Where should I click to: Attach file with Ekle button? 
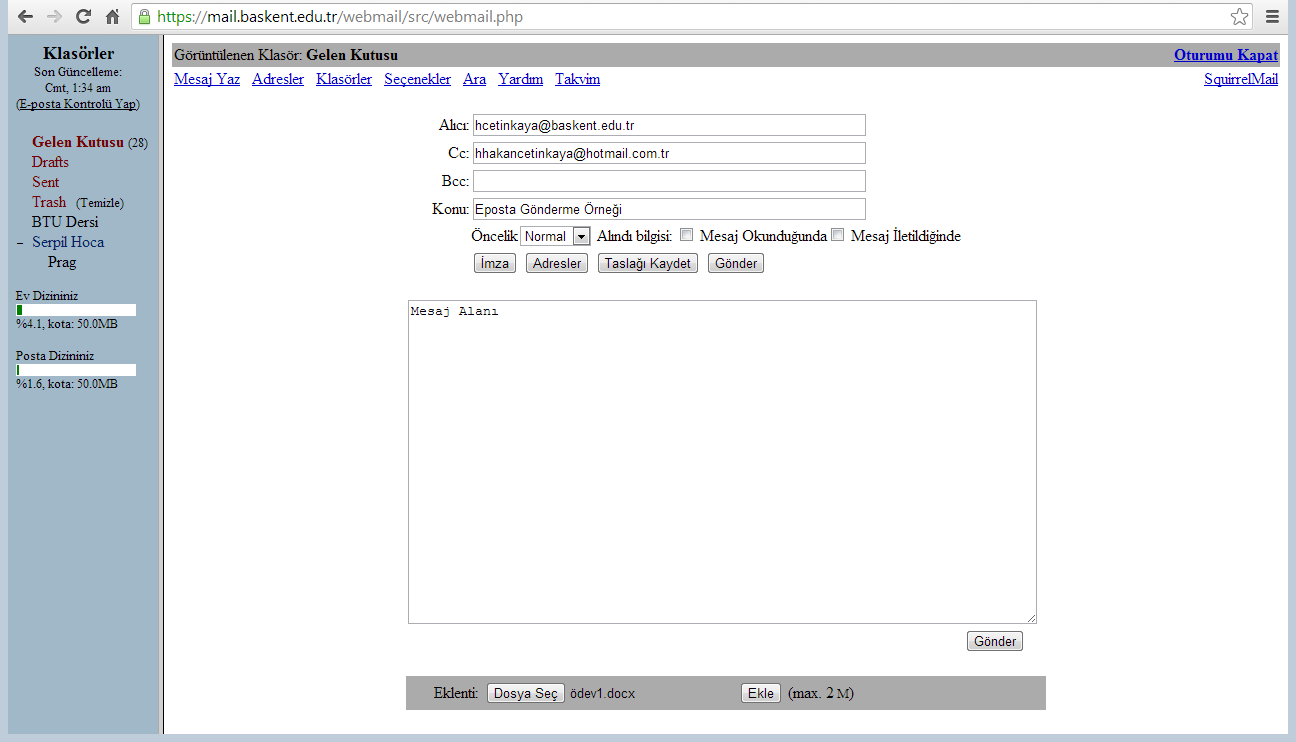coord(761,693)
